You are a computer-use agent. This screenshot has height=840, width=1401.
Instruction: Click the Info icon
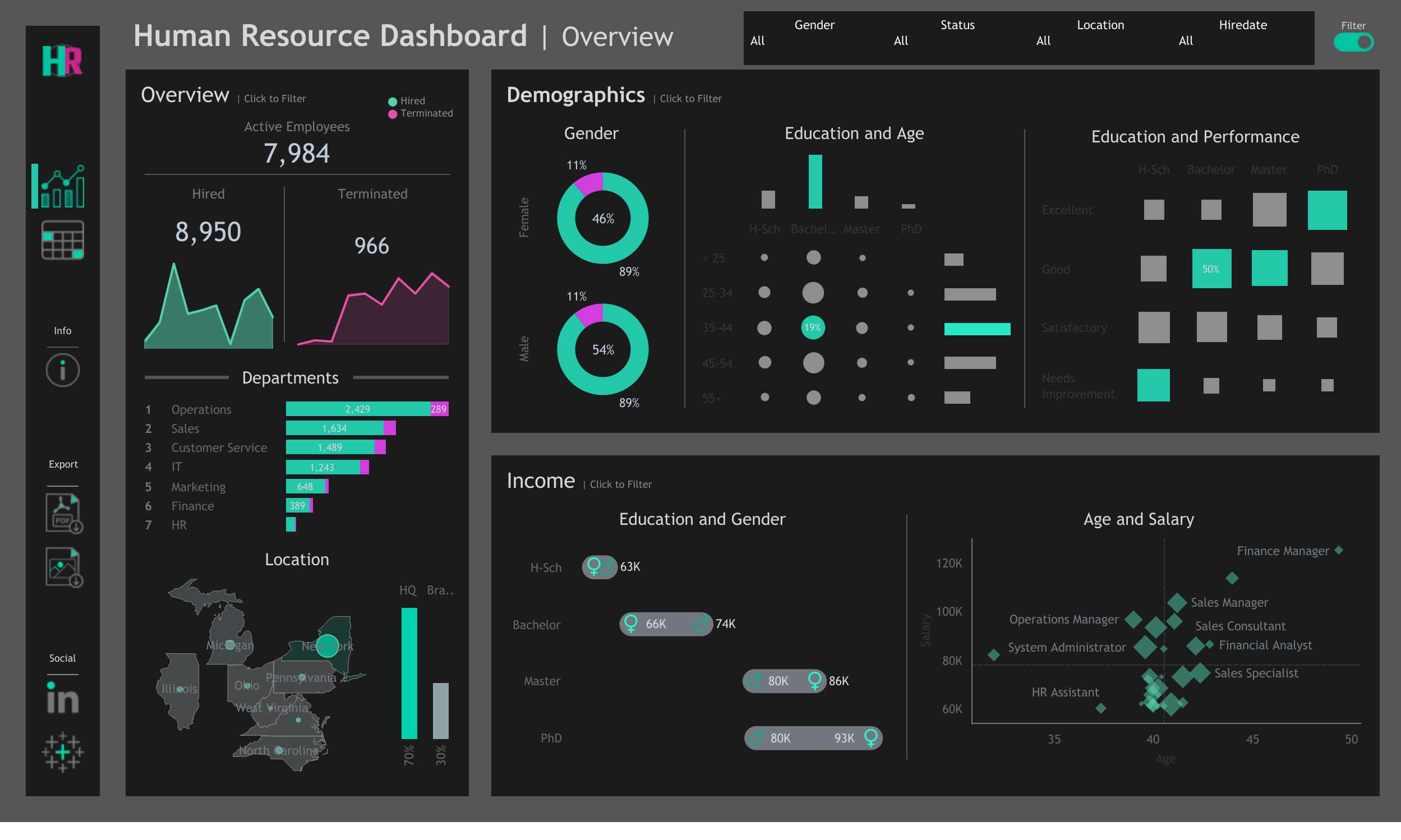click(62, 370)
